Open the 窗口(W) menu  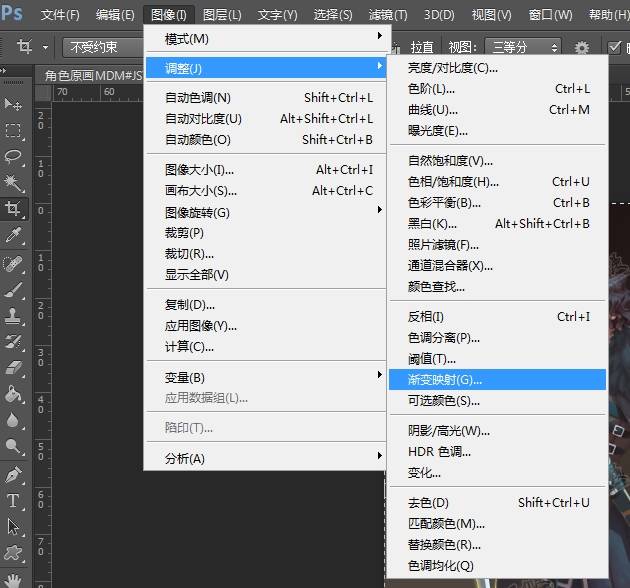pyautogui.click(x=550, y=15)
